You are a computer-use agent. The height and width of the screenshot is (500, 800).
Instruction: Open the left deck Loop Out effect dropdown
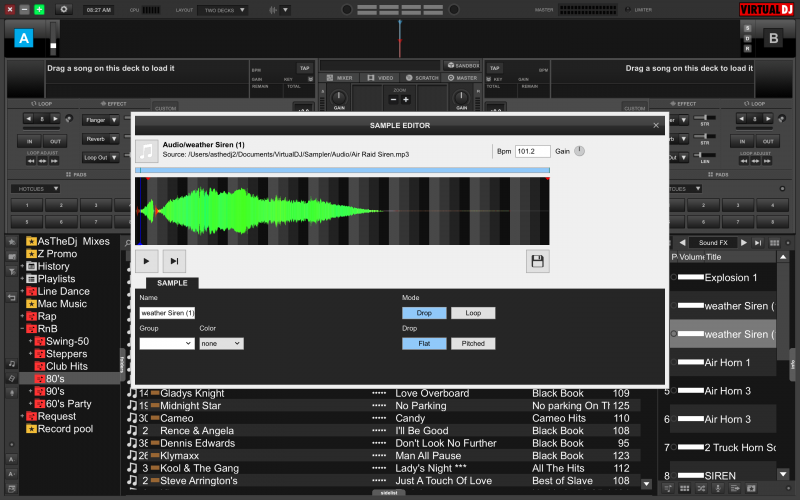(x=101, y=158)
